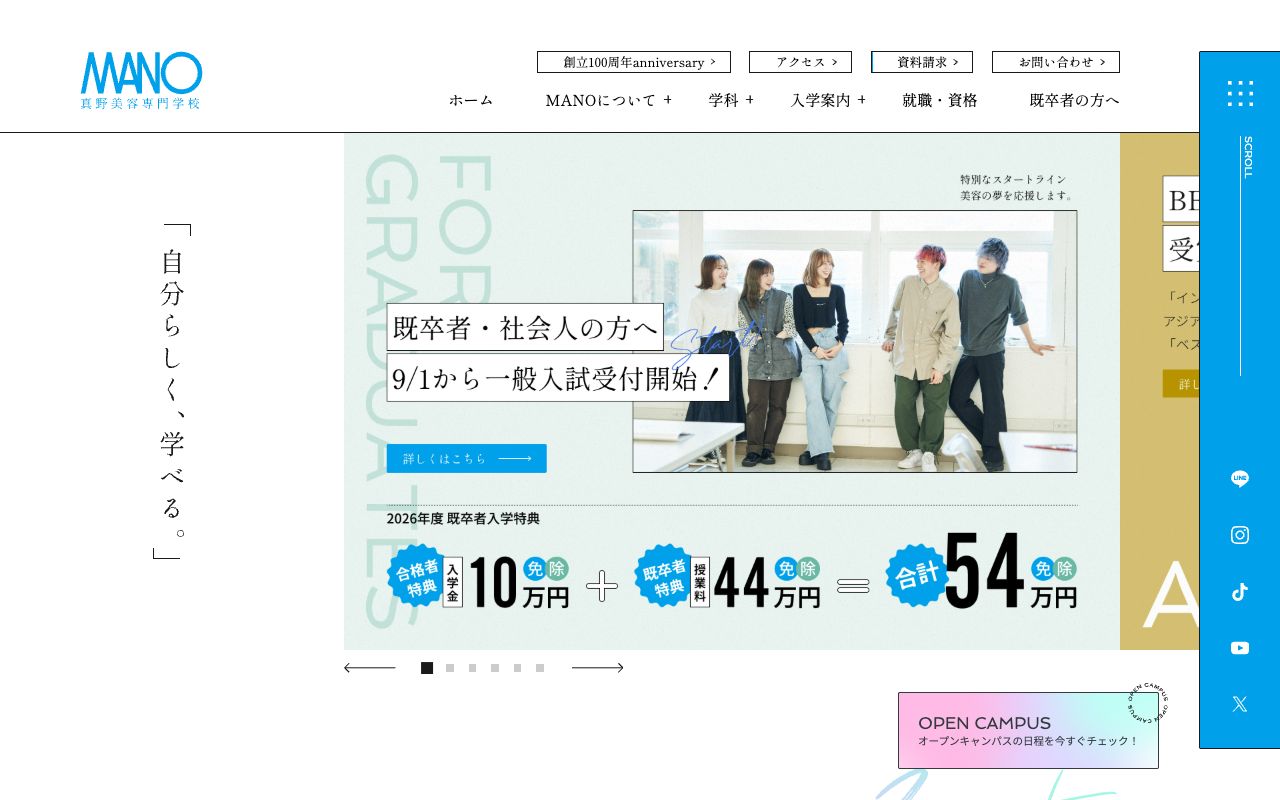Click the partially visible gold next slide

coord(1160,391)
